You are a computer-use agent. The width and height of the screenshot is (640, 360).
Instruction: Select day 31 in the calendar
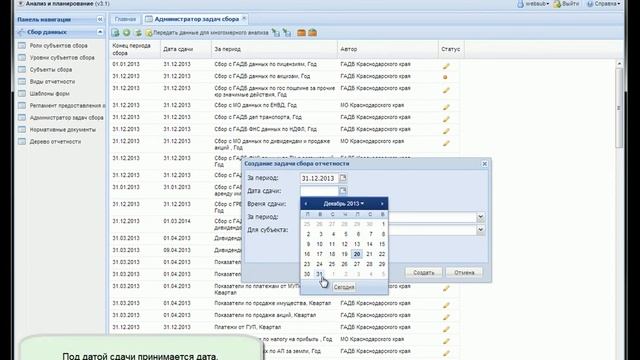point(320,274)
